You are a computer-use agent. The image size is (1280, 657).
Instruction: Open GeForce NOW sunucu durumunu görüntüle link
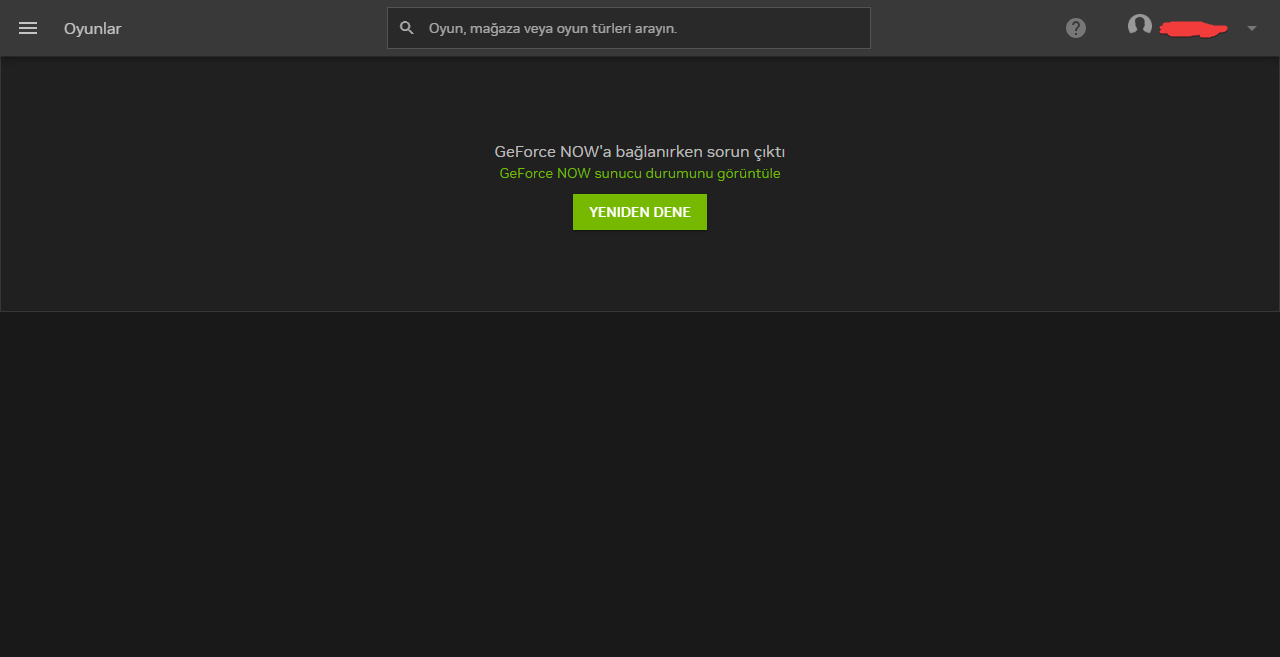click(x=640, y=173)
